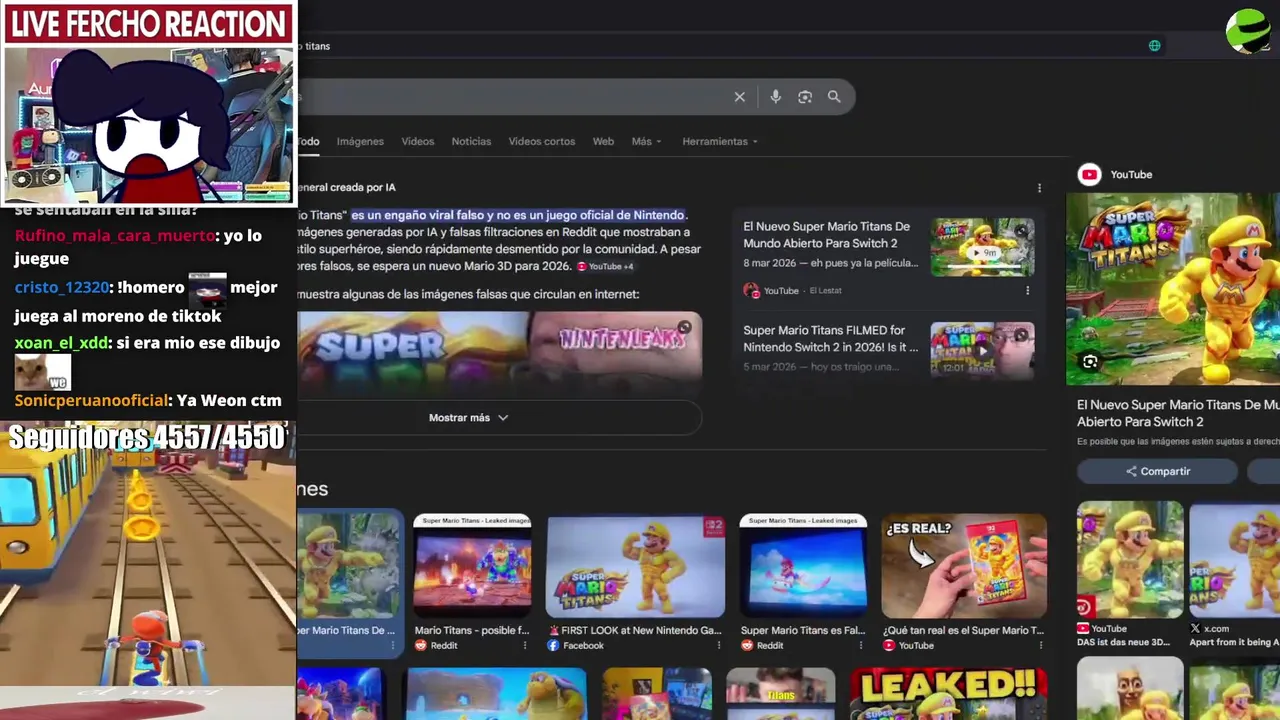Switch to Videos cortos tab
Image resolution: width=1280 pixels, height=720 pixels.
(x=542, y=142)
